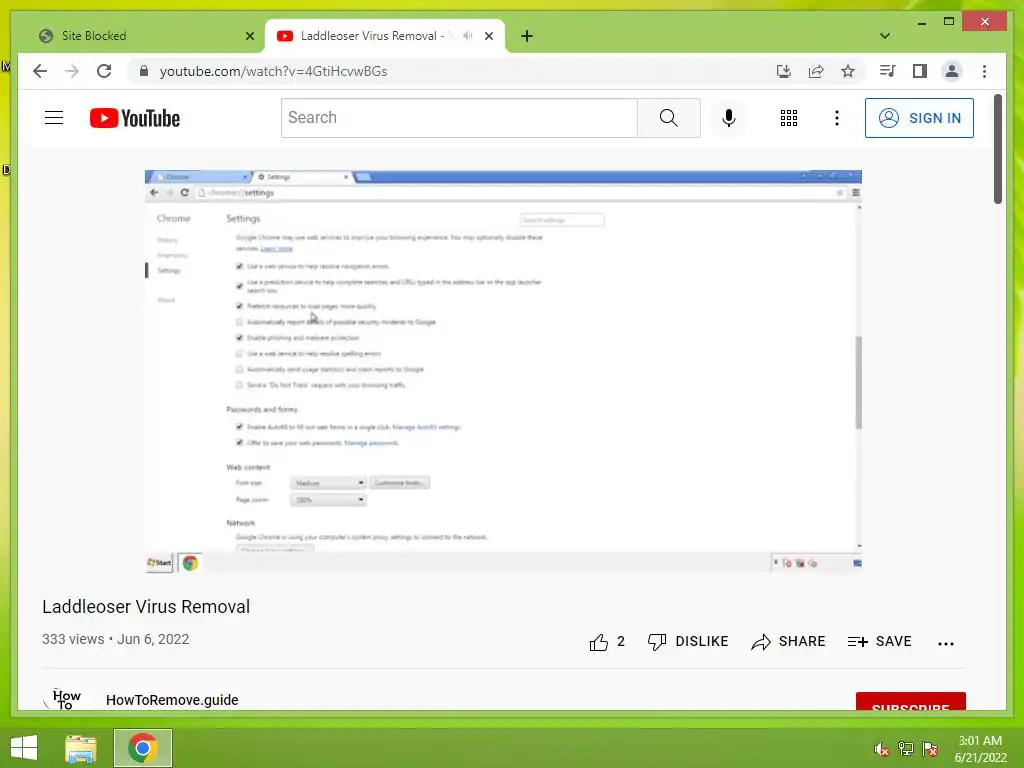Open a new tab with plus button
Image resolution: width=1024 pixels, height=768 pixels.
(527, 36)
